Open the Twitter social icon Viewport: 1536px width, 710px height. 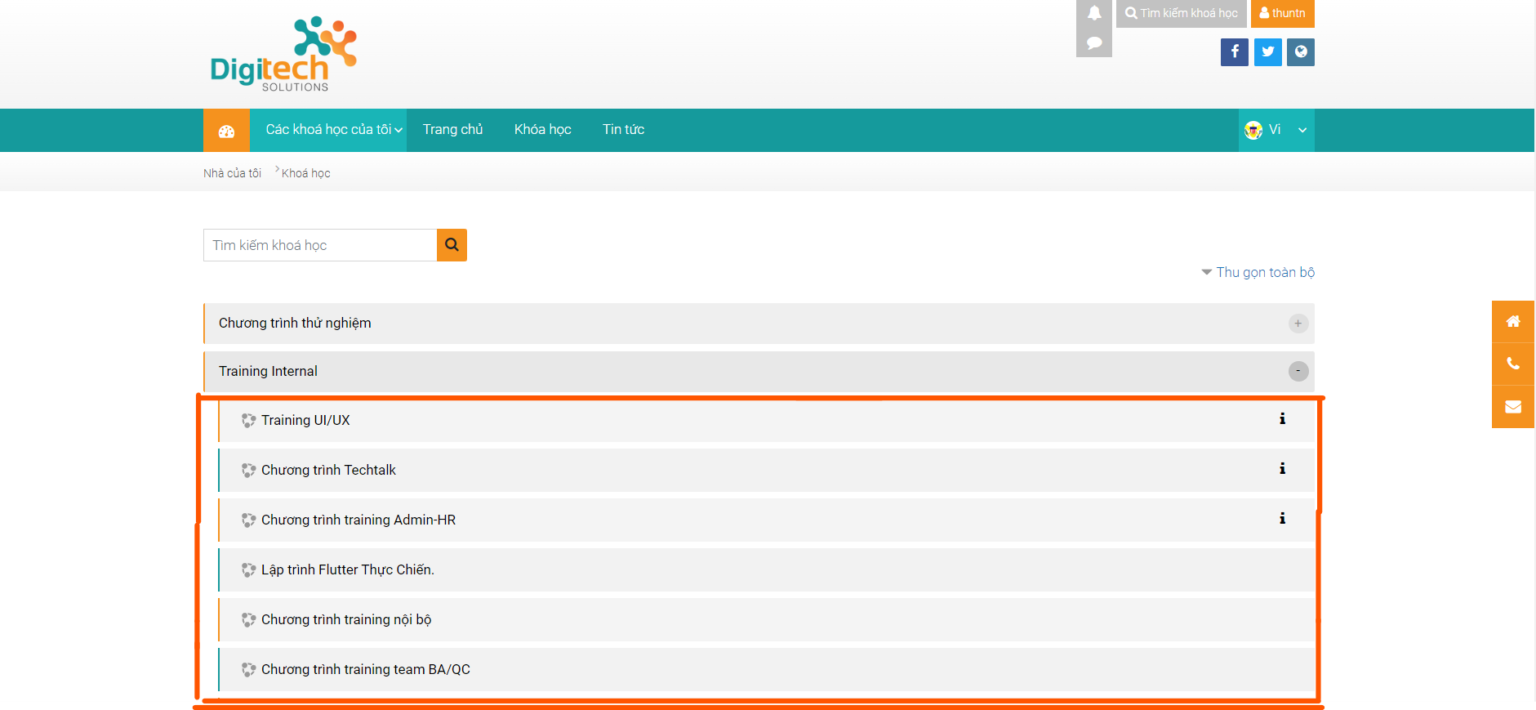coord(1267,52)
